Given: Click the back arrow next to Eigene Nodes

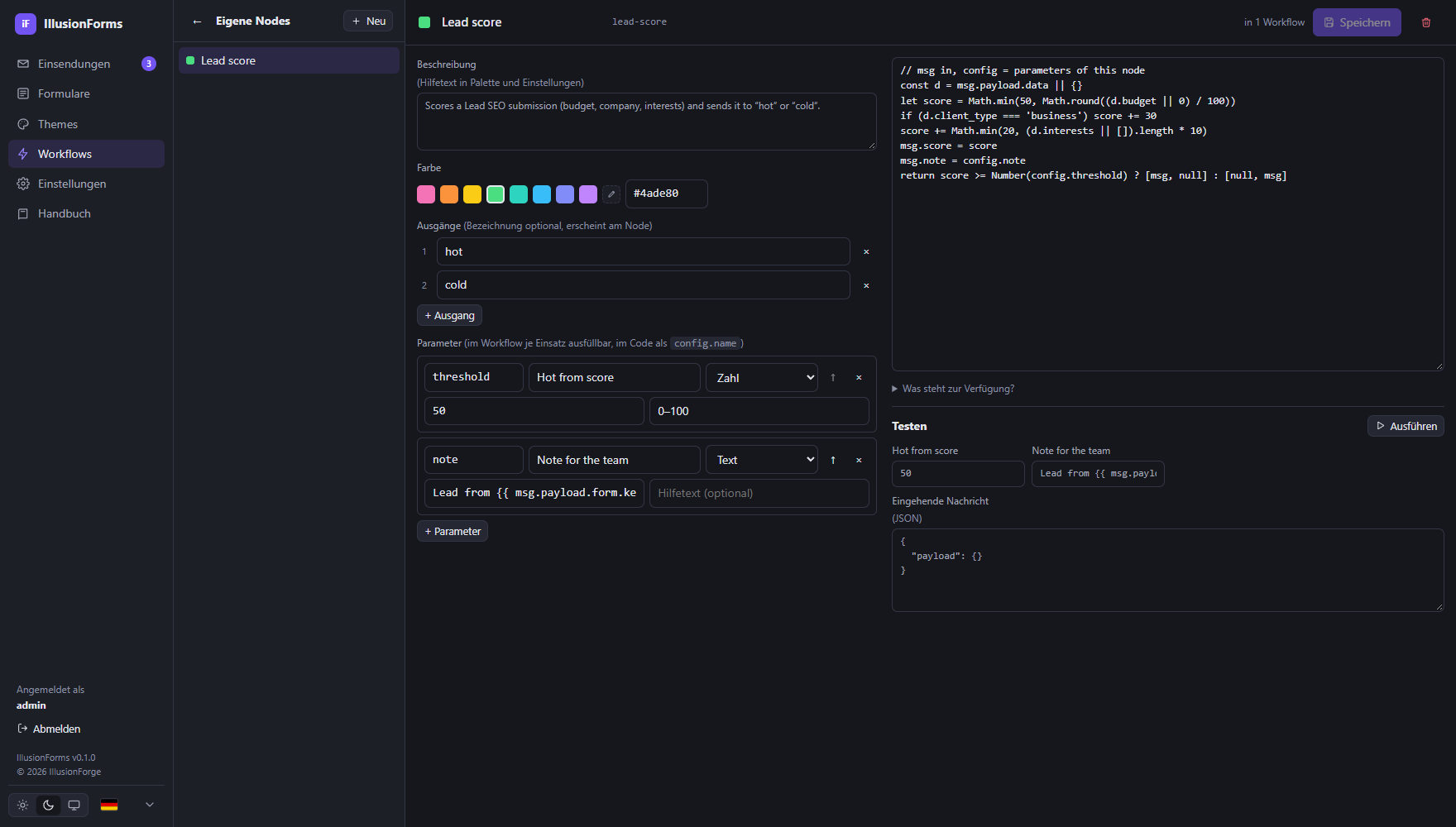Looking at the screenshot, I should (197, 22).
